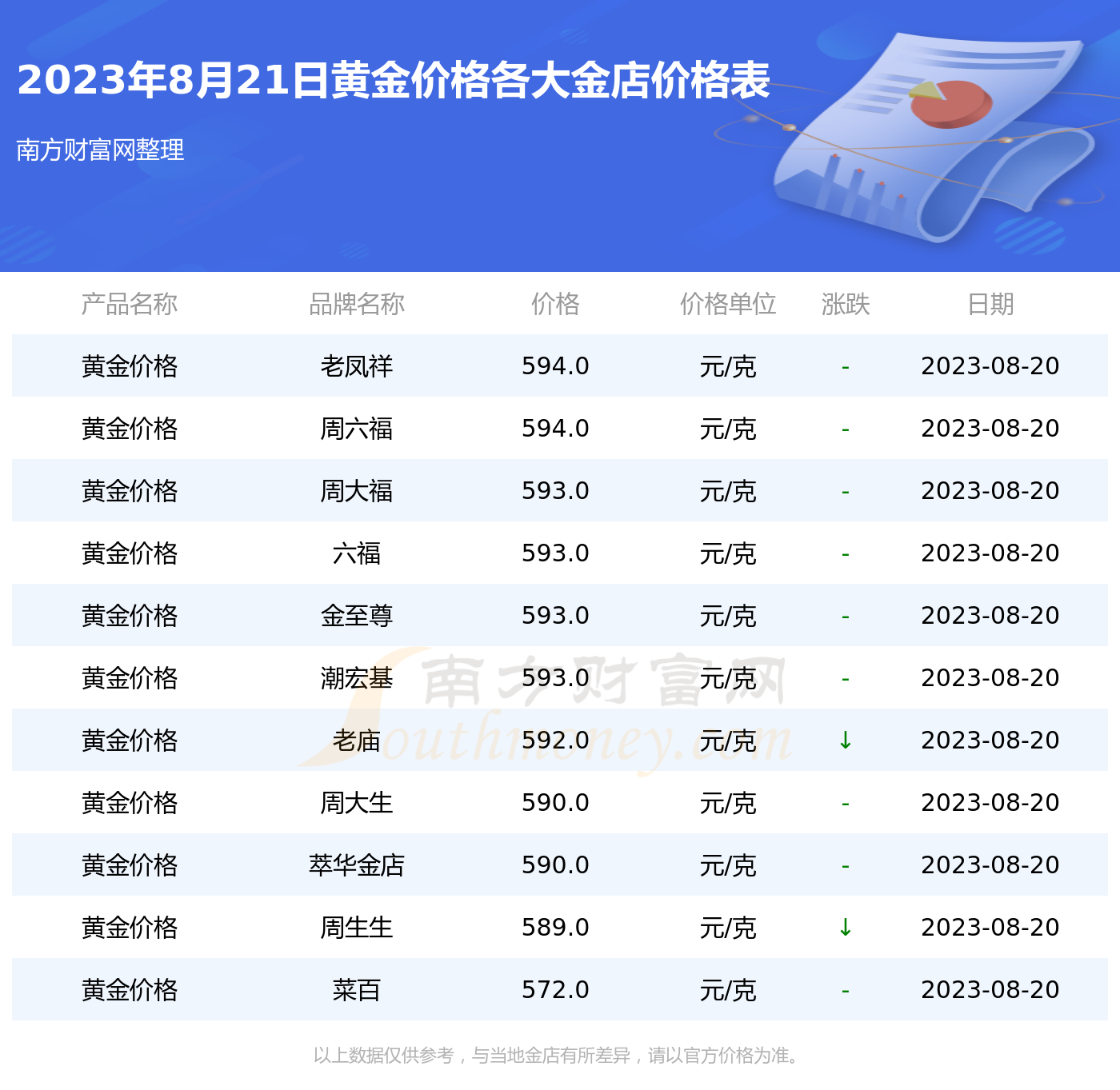Click price 593.0 in 潮宏基 row
This screenshot has height=1090, width=1120.
[x=555, y=678]
